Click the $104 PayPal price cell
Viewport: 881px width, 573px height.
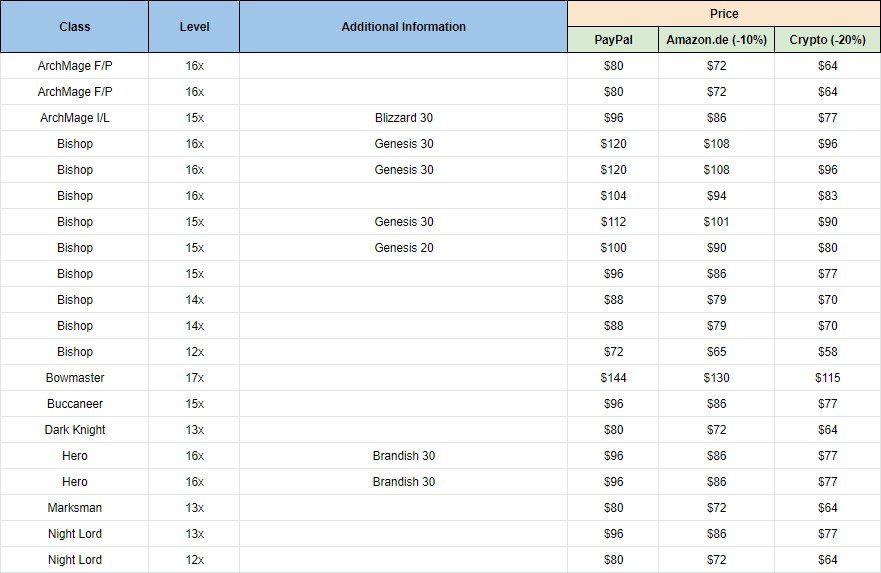(x=613, y=196)
